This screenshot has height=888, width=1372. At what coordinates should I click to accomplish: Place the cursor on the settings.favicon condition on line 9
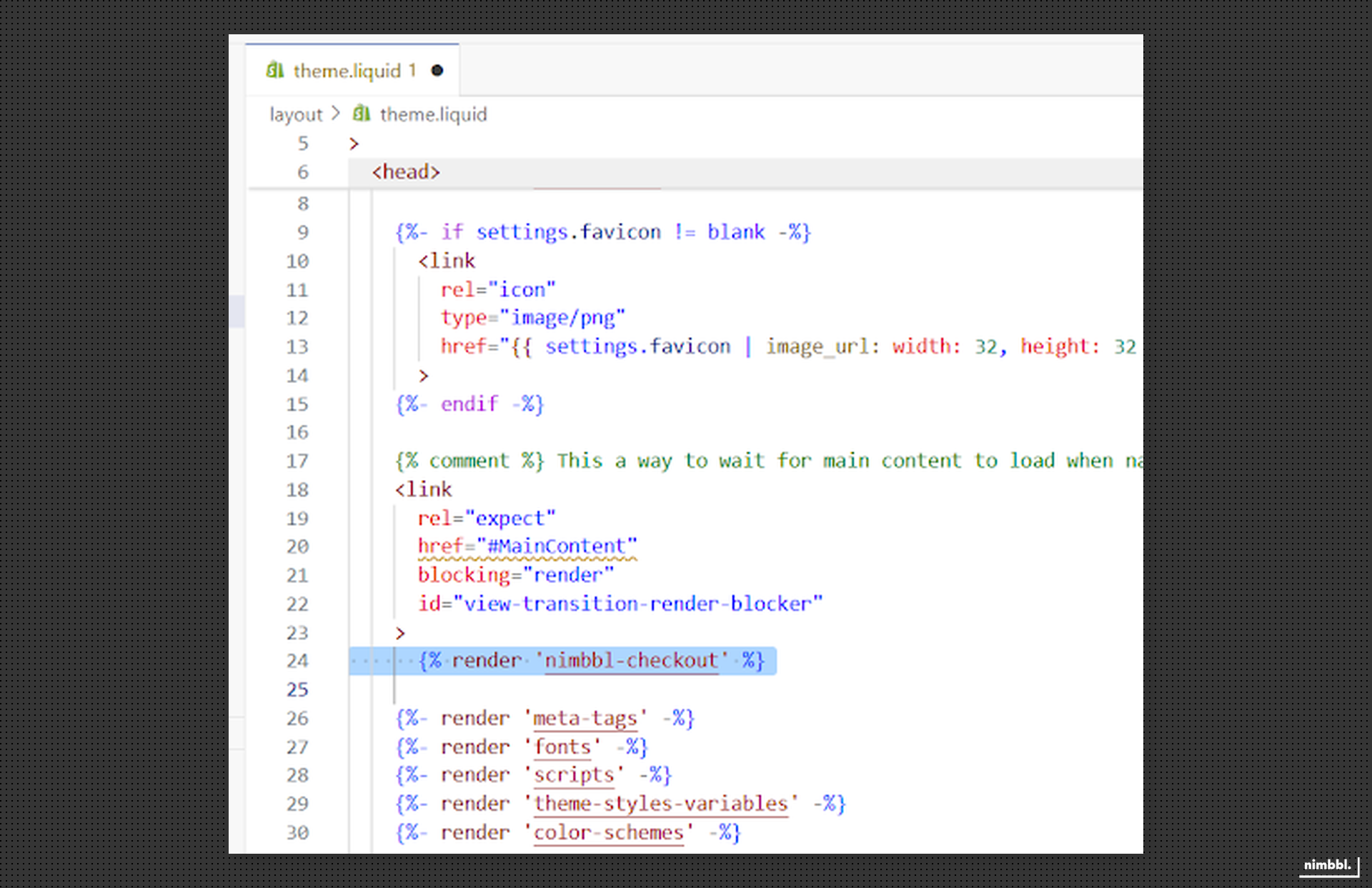pyautogui.click(x=568, y=231)
